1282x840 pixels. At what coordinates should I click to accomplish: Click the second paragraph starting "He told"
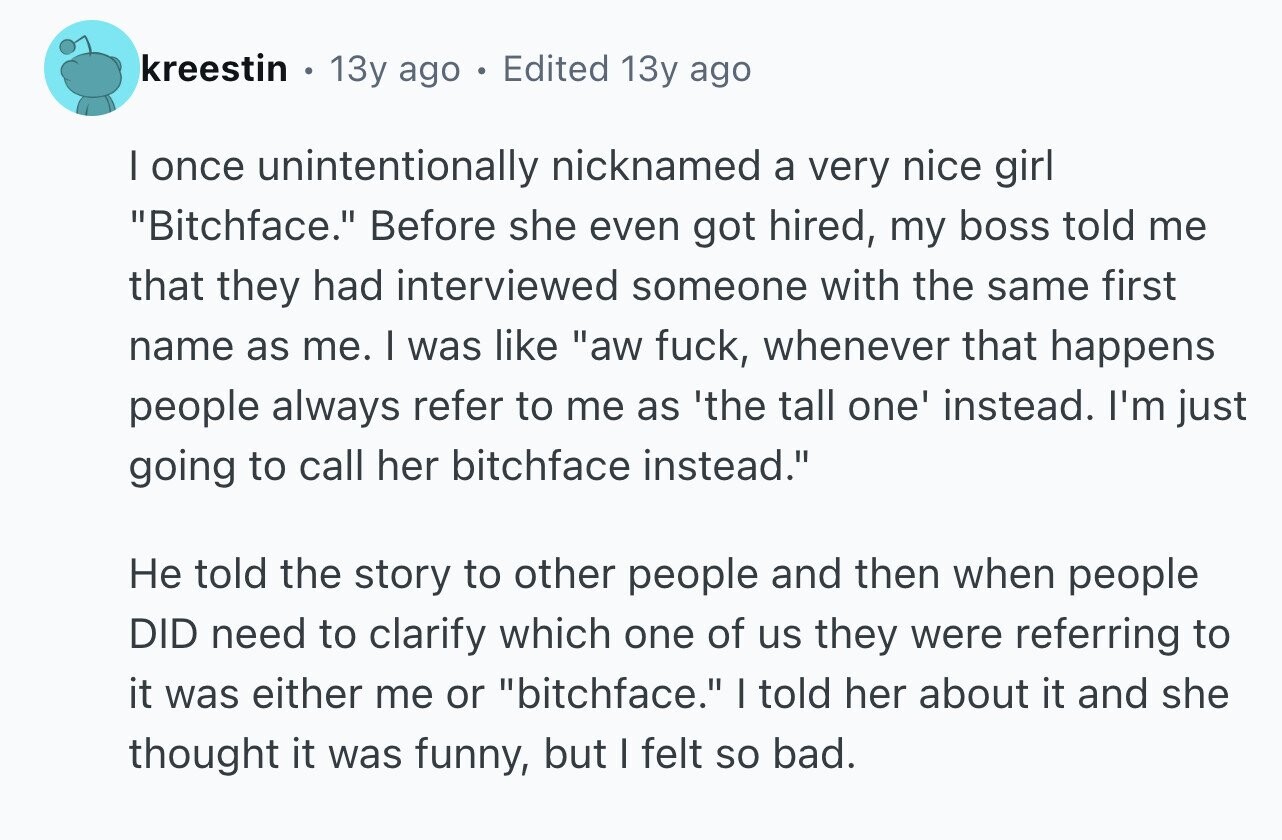679,665
